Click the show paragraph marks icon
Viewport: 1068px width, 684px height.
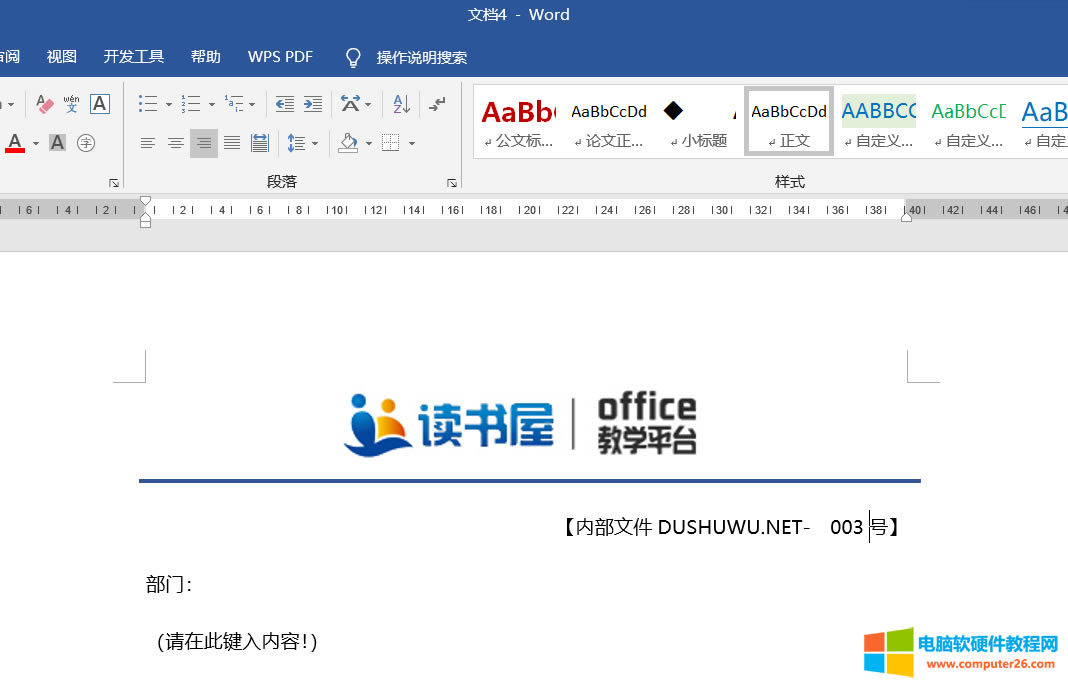pos(437,104)
